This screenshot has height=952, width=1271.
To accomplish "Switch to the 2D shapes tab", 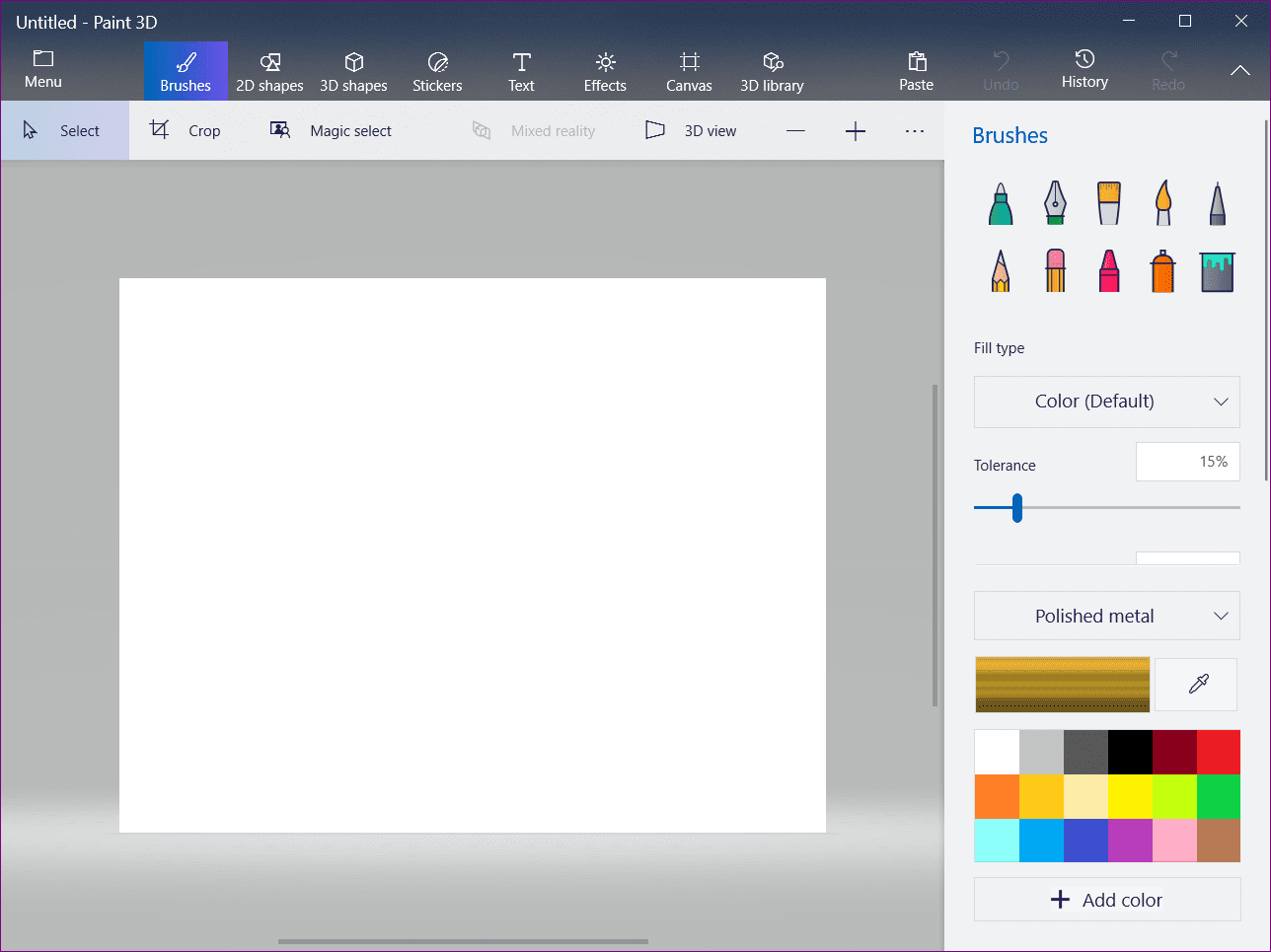I will [269, 71].
